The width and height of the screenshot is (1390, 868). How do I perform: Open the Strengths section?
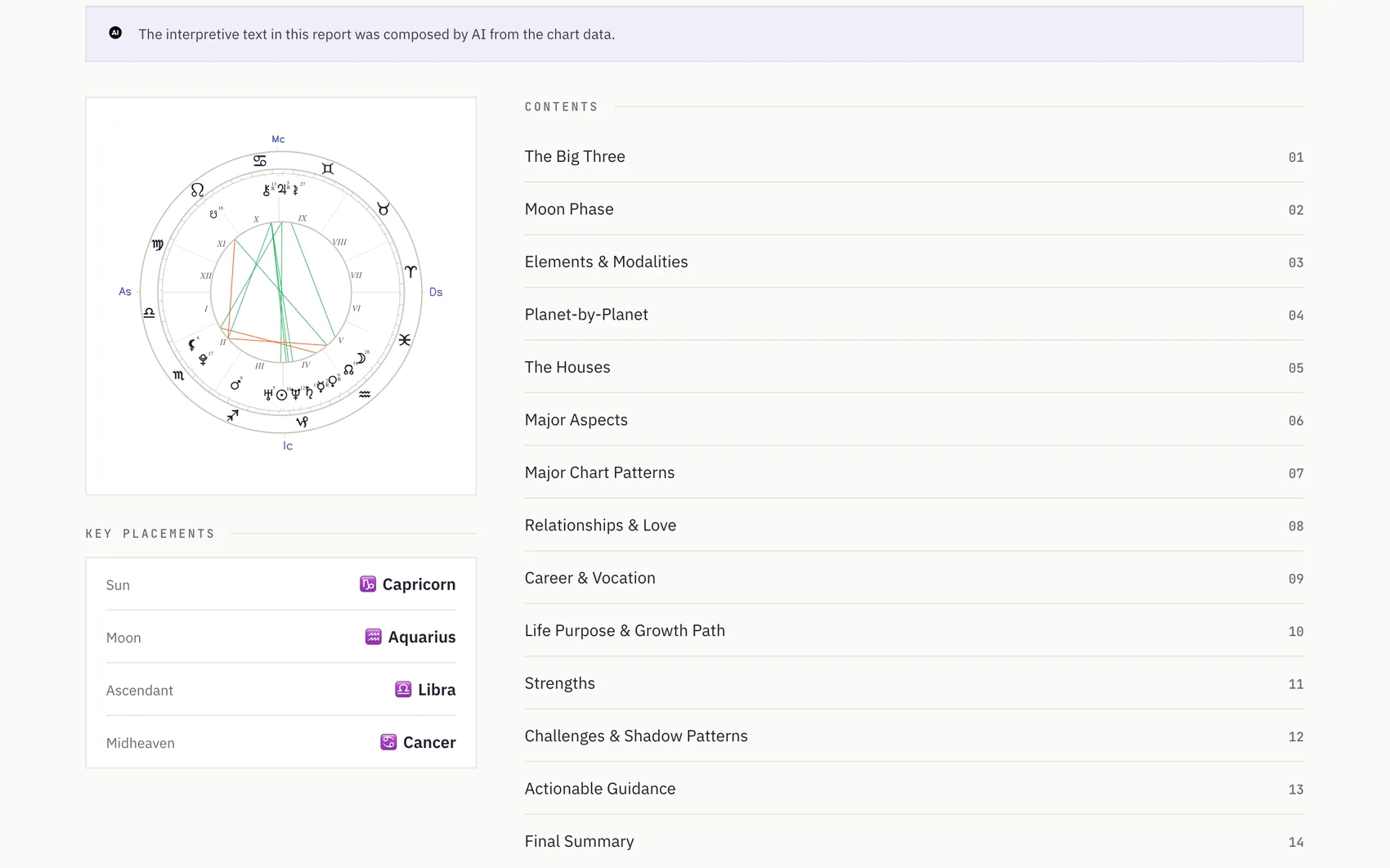tap(914, 683)
